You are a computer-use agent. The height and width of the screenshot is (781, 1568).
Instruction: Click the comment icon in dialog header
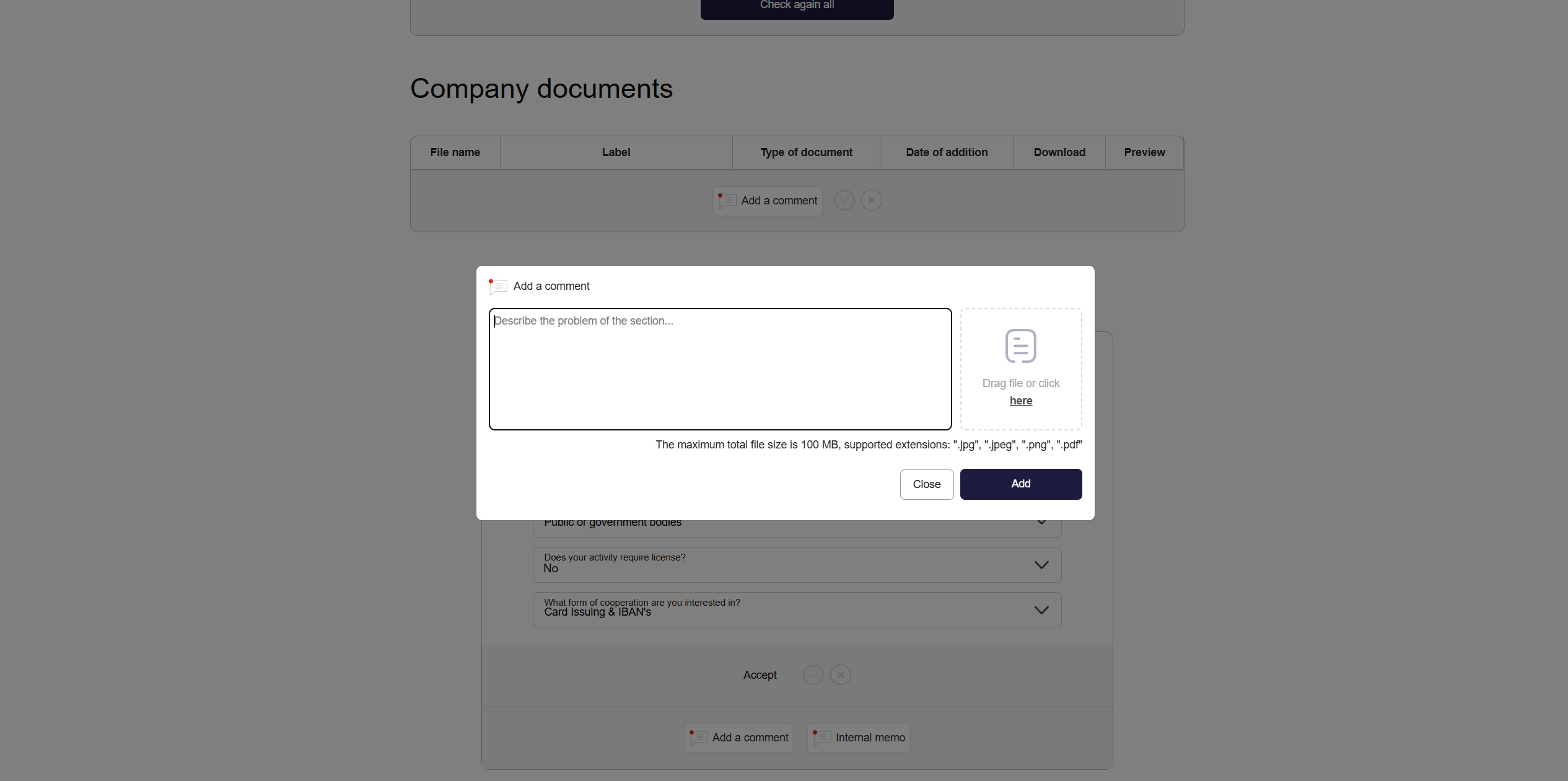coord(497,286)
